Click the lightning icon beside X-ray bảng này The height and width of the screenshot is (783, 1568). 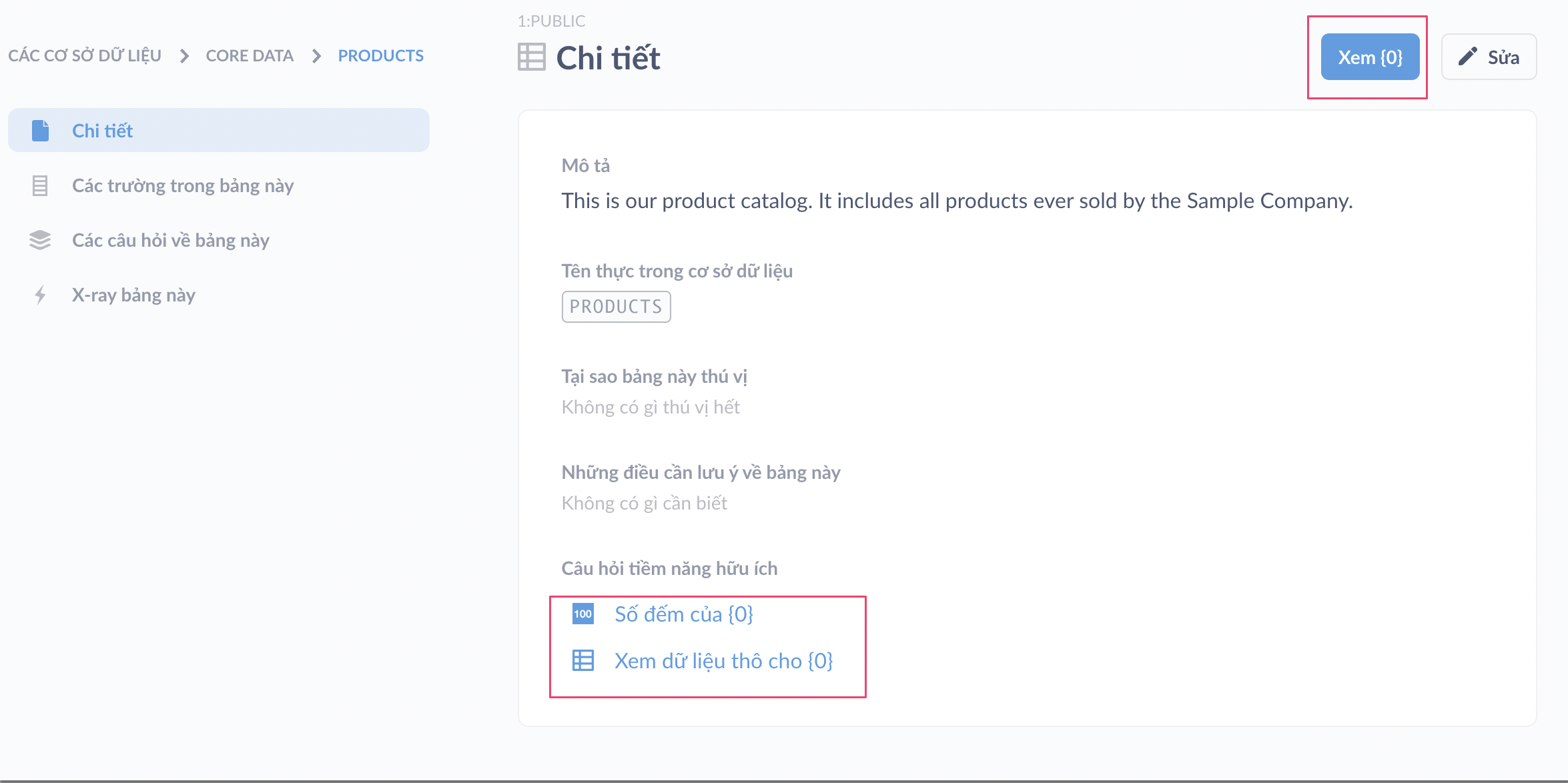pos(41,294)
